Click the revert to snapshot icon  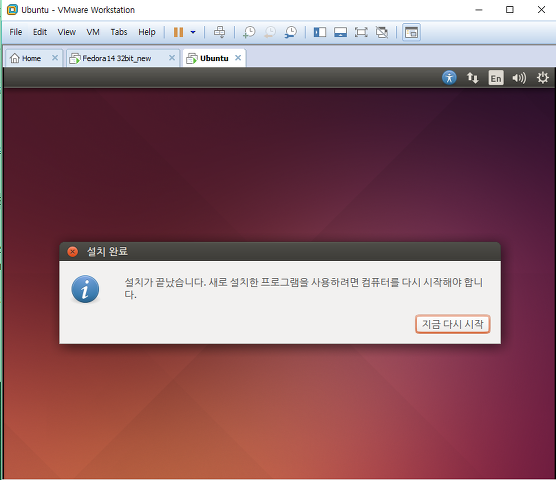point(270,32)
